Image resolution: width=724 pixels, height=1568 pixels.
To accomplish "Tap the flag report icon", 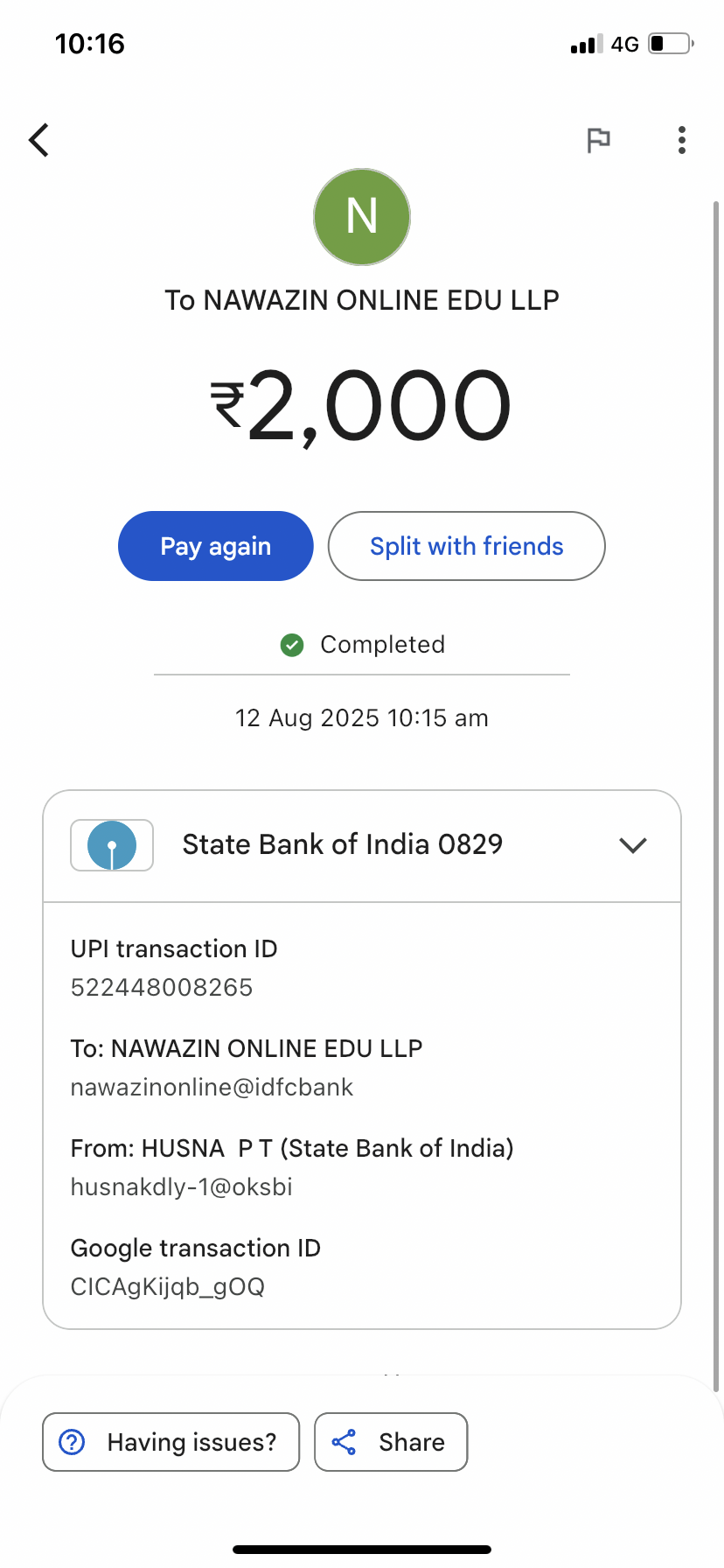I will click(598, 140).
